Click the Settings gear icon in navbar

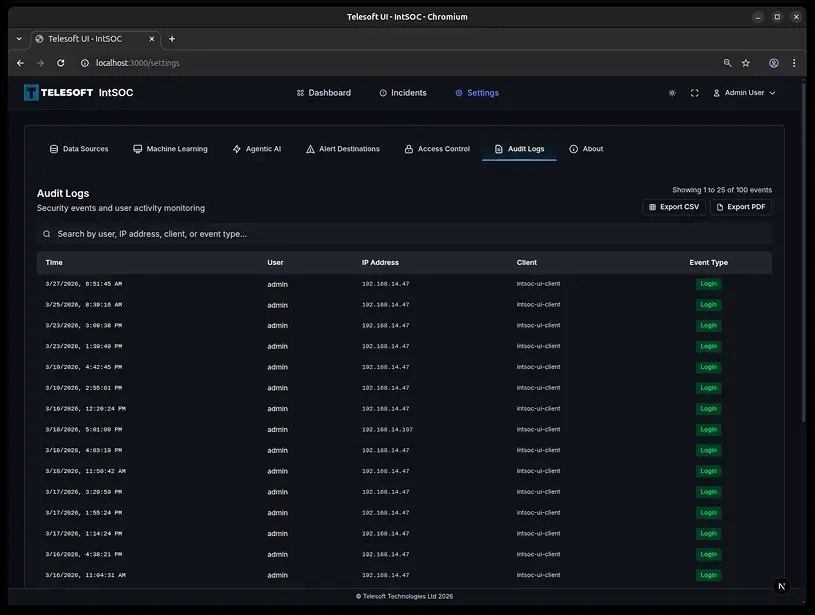[x=459, y=93]
